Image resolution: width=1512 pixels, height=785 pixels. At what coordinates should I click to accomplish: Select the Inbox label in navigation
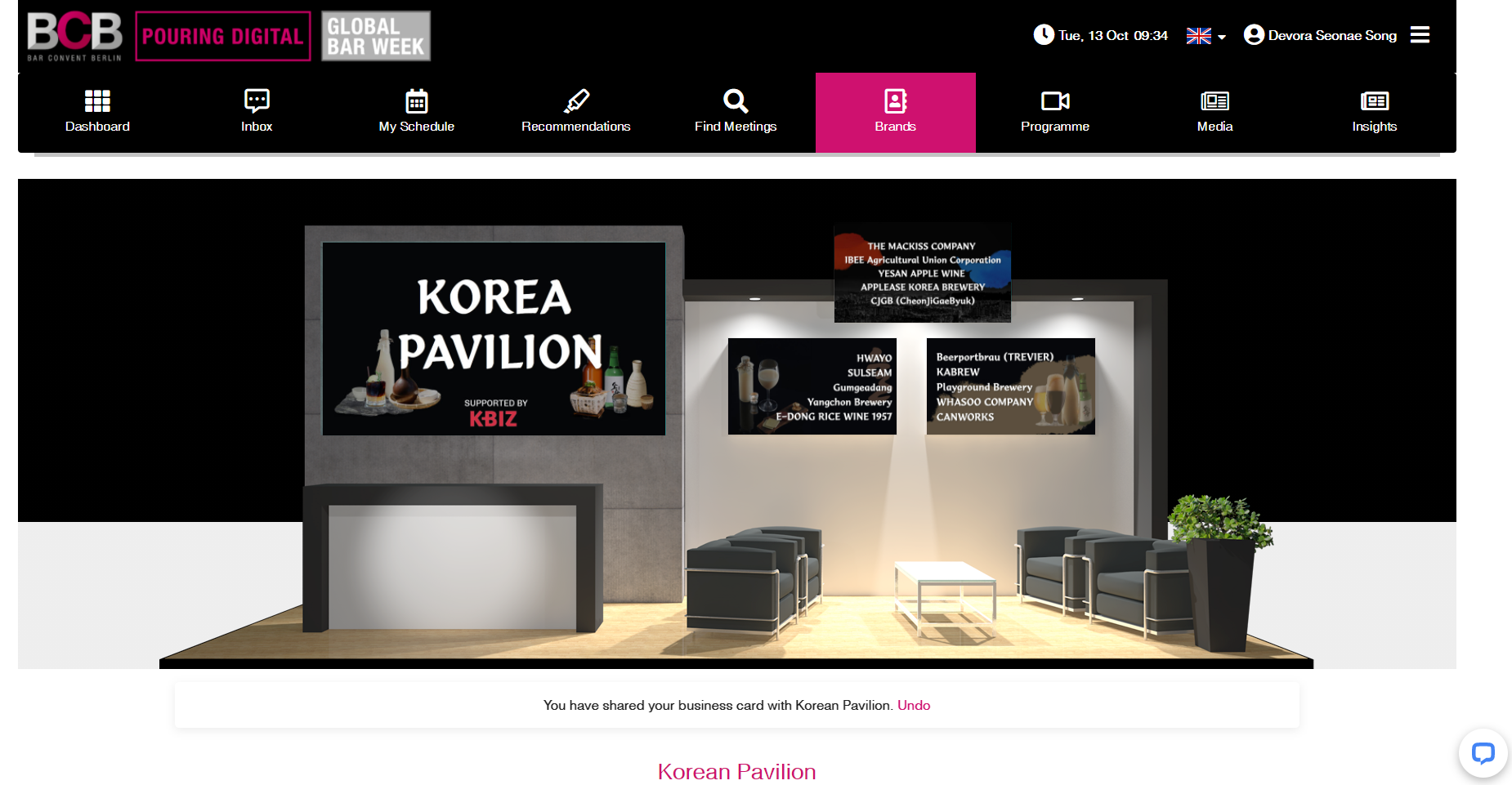point(257,127)
